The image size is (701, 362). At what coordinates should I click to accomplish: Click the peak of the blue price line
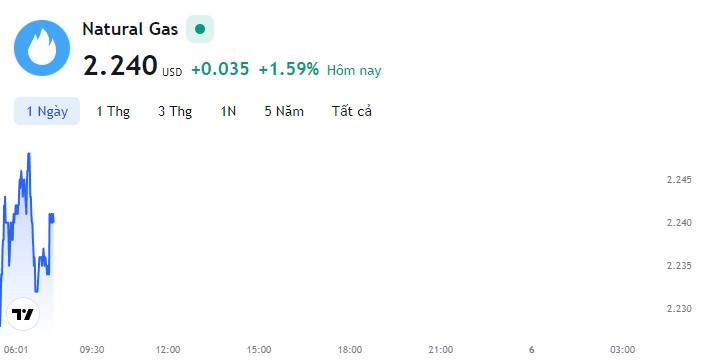[x=29, y=154]
